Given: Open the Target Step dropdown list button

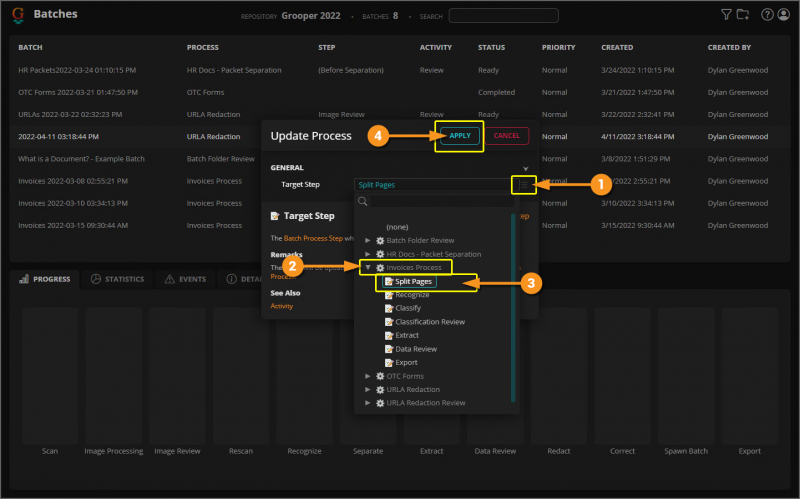Looking at the screenshot, I should 524,185.
